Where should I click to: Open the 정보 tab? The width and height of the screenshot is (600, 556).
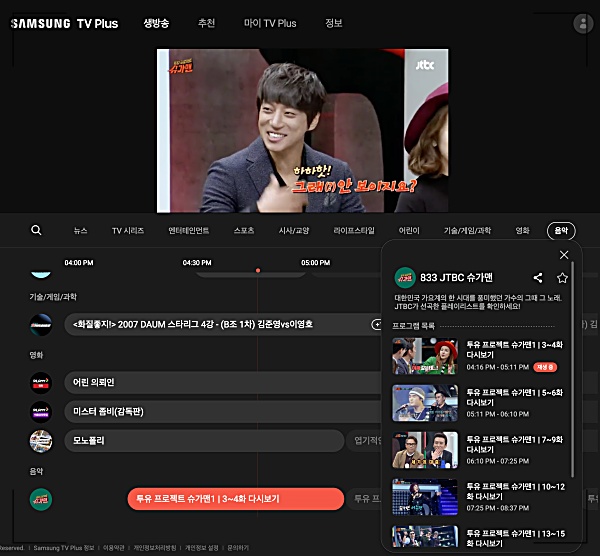tap(333, 23)
